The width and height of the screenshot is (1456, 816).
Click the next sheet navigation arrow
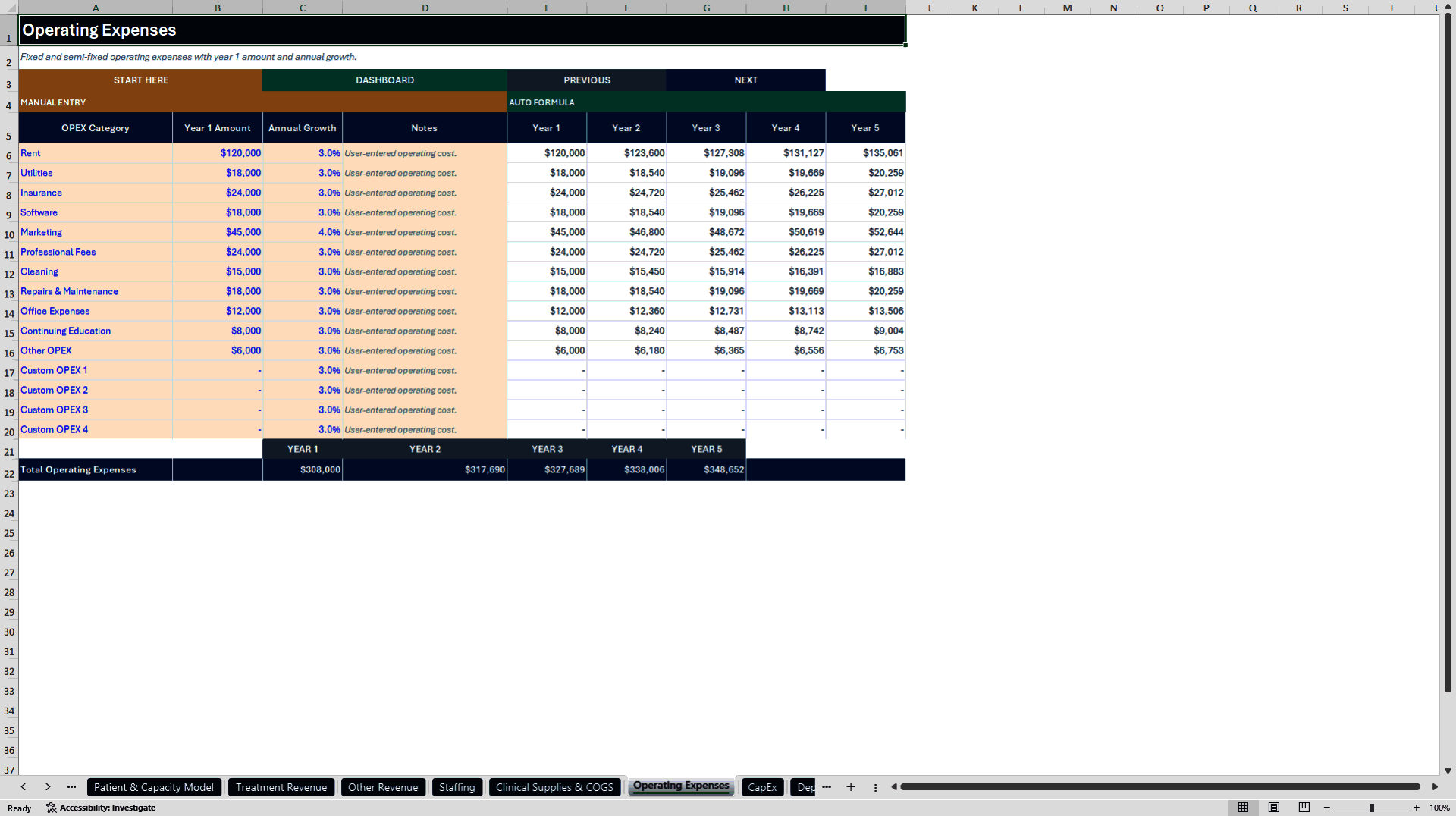[48, 787]
